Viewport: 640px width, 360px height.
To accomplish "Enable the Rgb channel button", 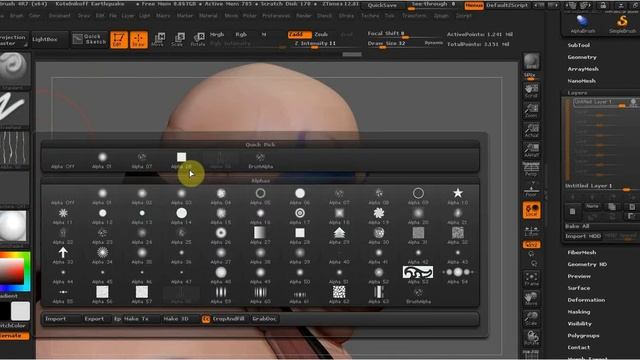I will [x=241, y=35].
